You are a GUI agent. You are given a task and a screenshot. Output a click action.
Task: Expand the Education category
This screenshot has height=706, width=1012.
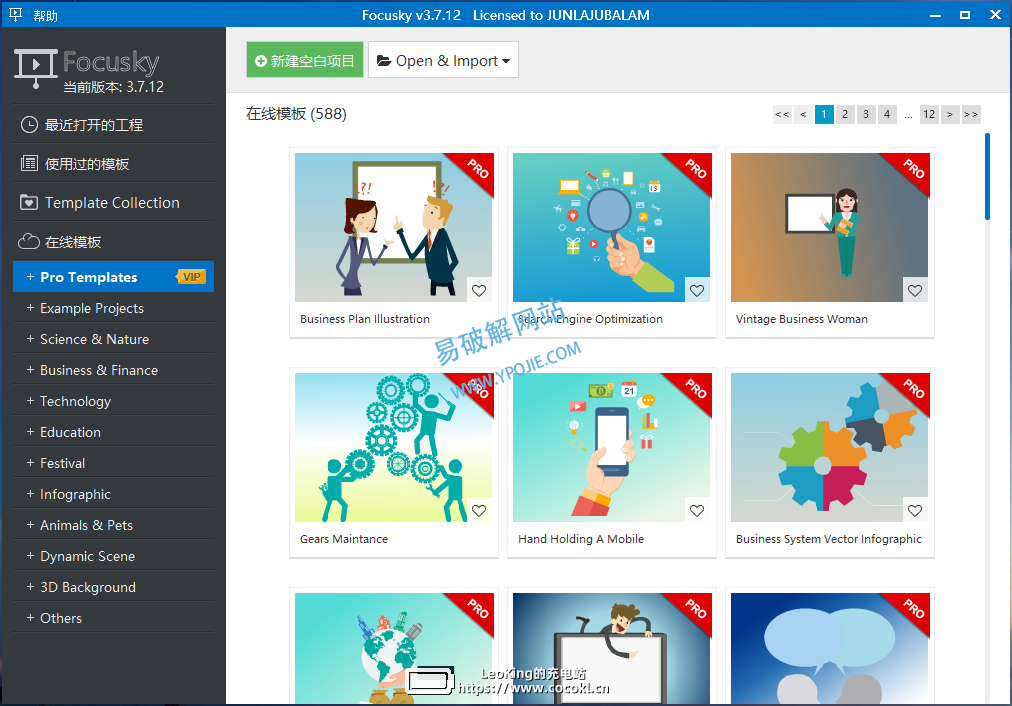[x=30, y=432]
